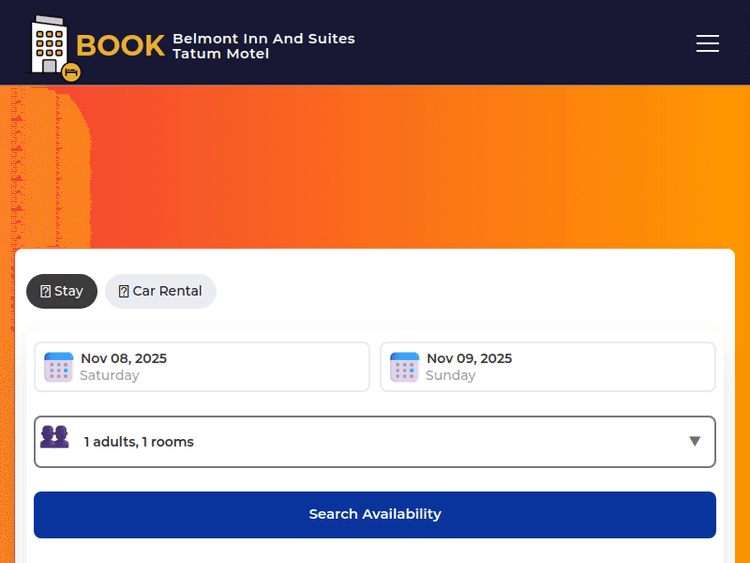Click the purple guests people icon
Screen dimensions: 750x563
pyautogui.click(x=54, y=437)
